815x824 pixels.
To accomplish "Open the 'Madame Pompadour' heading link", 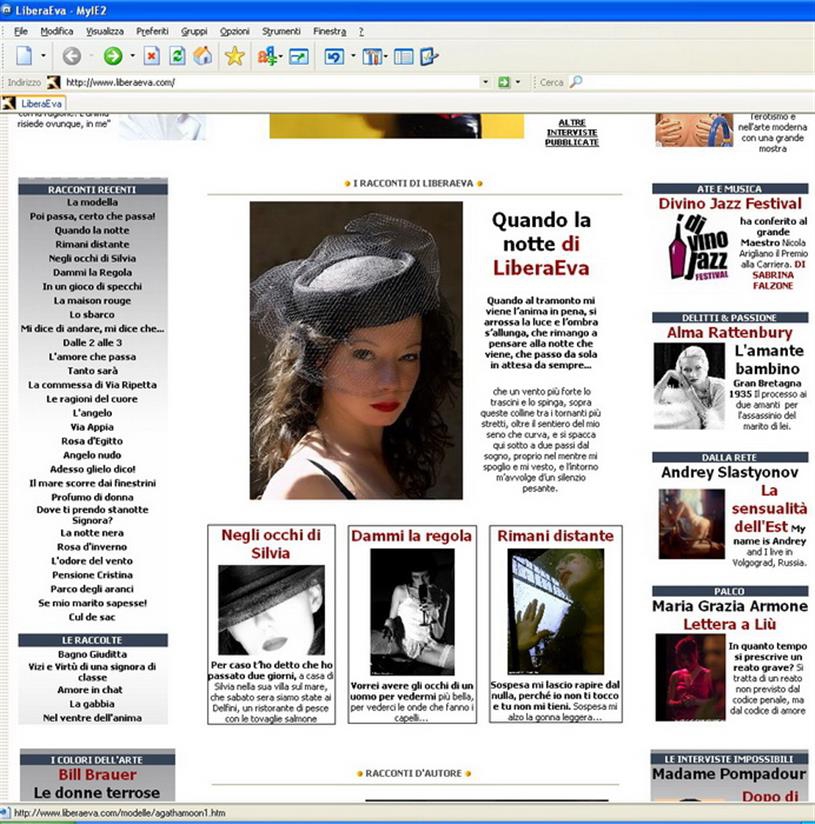I will (x=729, y=774).
